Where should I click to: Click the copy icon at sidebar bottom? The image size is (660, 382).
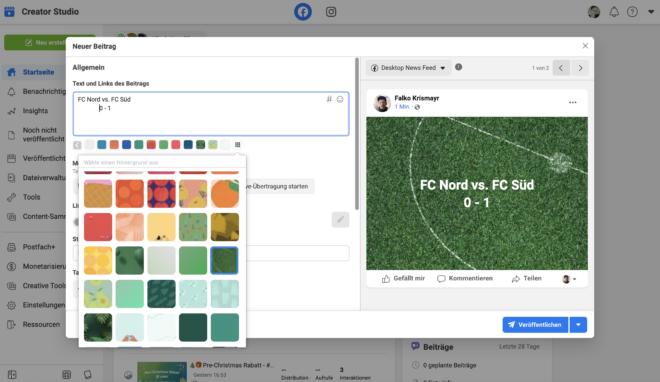[88, 374]
